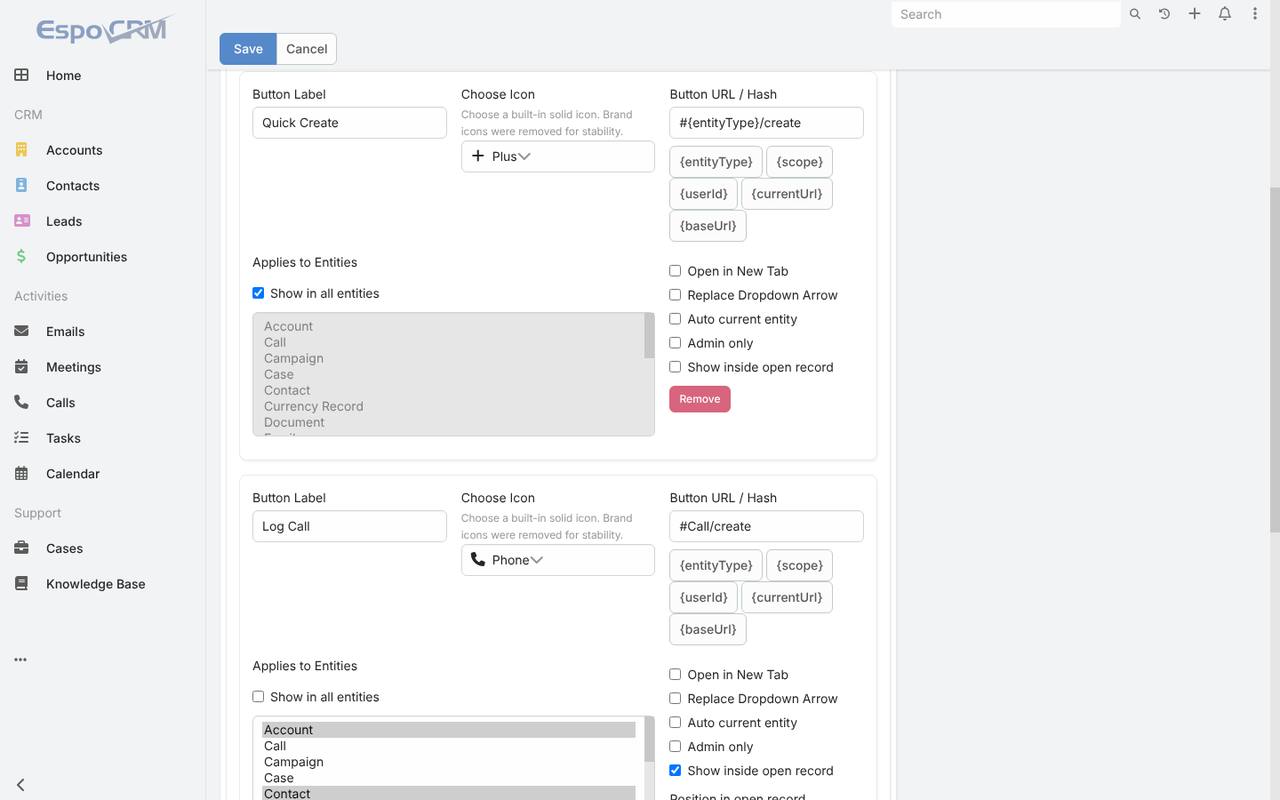Go to Knowledge Base menu item
1280x800 pixels.
95,584
